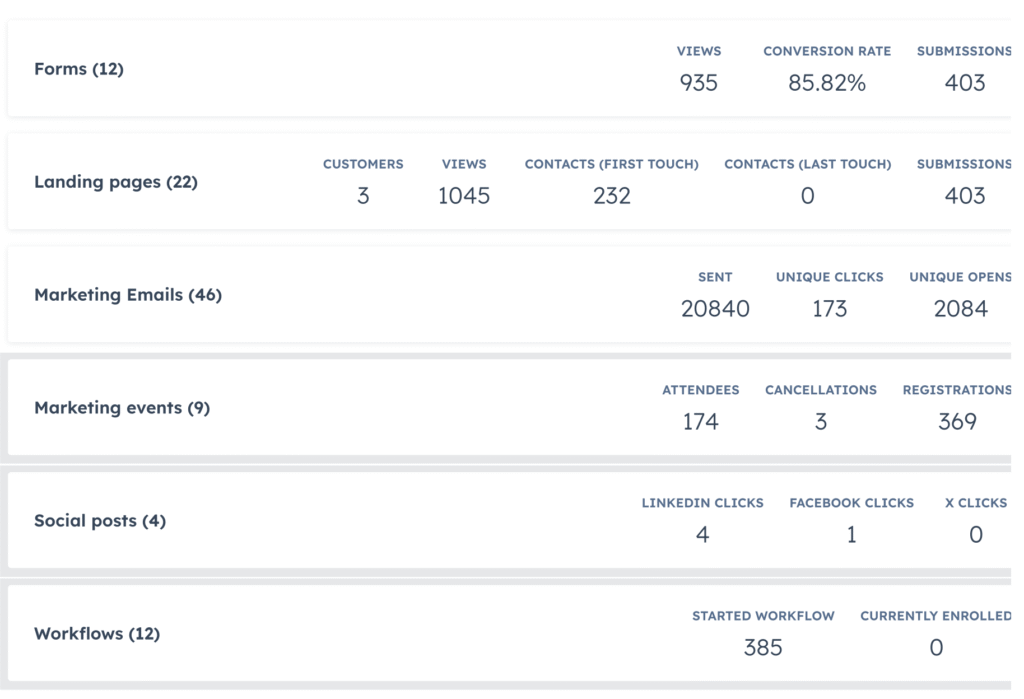Screen dimensions: 1024x699
Task: Open the unique clicks value 173
Action: point(829,309)
